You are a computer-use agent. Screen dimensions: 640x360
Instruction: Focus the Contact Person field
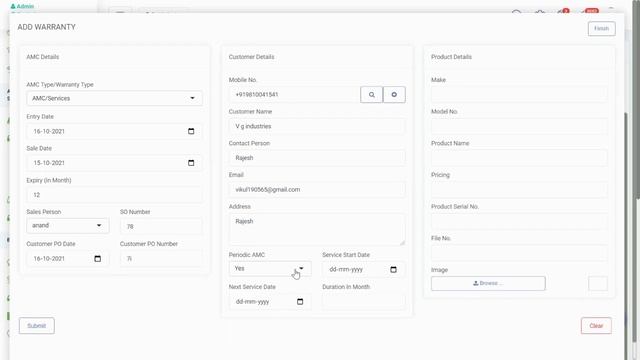click(x=317, y=158)
